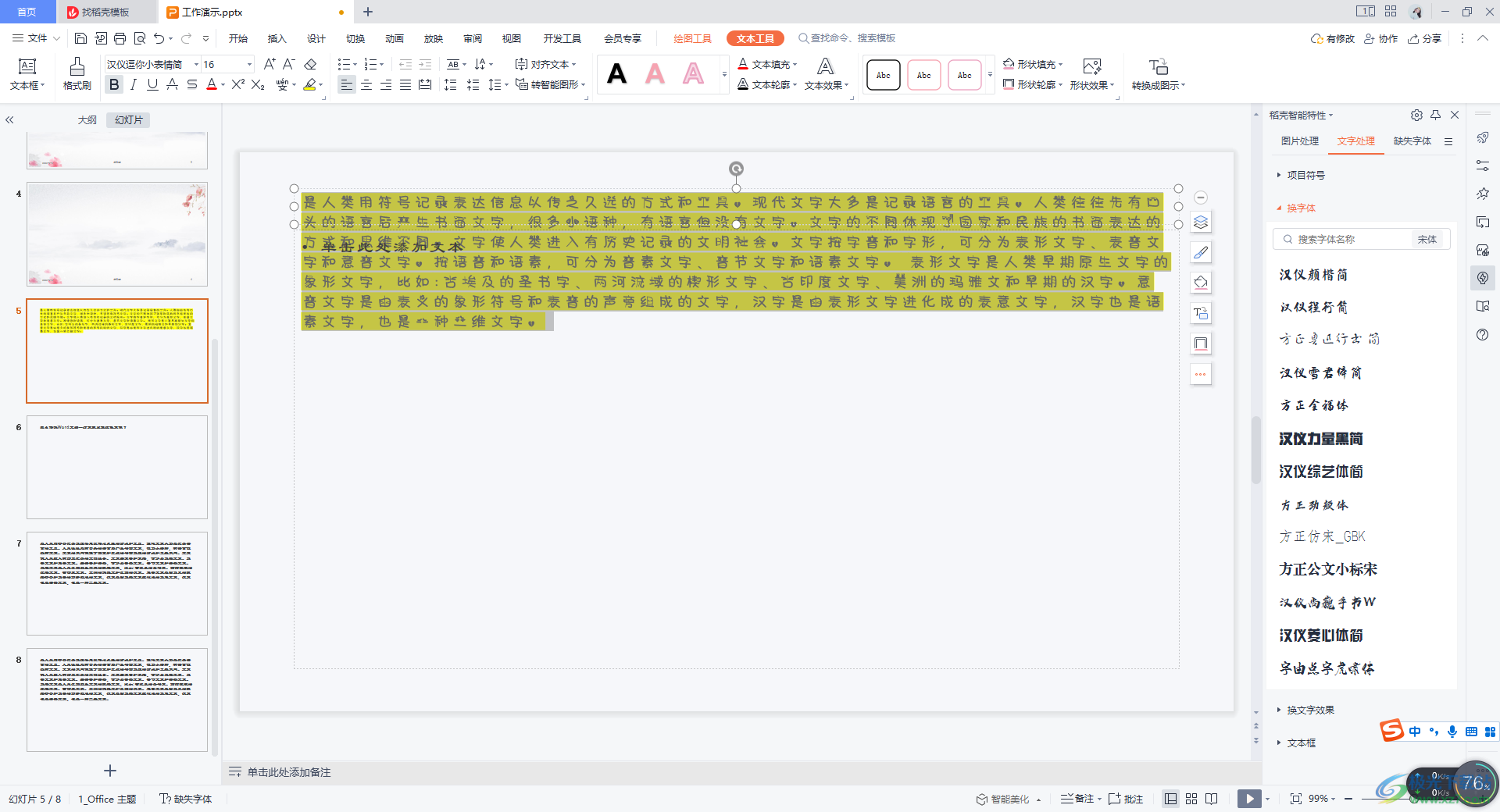The width and height of the screenshot is (1500, 812).
Task: Open the Animation ribbon tab
Action: pos(395,38)
